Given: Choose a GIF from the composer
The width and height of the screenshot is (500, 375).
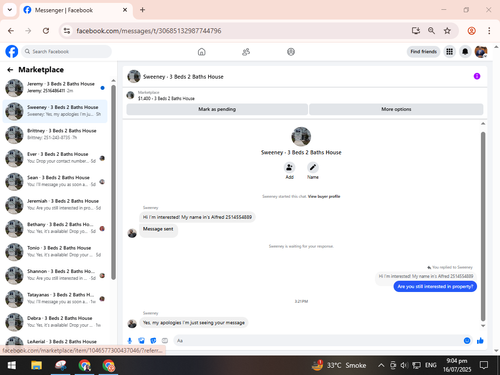Looking at the screenshot, I should (165, 341).
